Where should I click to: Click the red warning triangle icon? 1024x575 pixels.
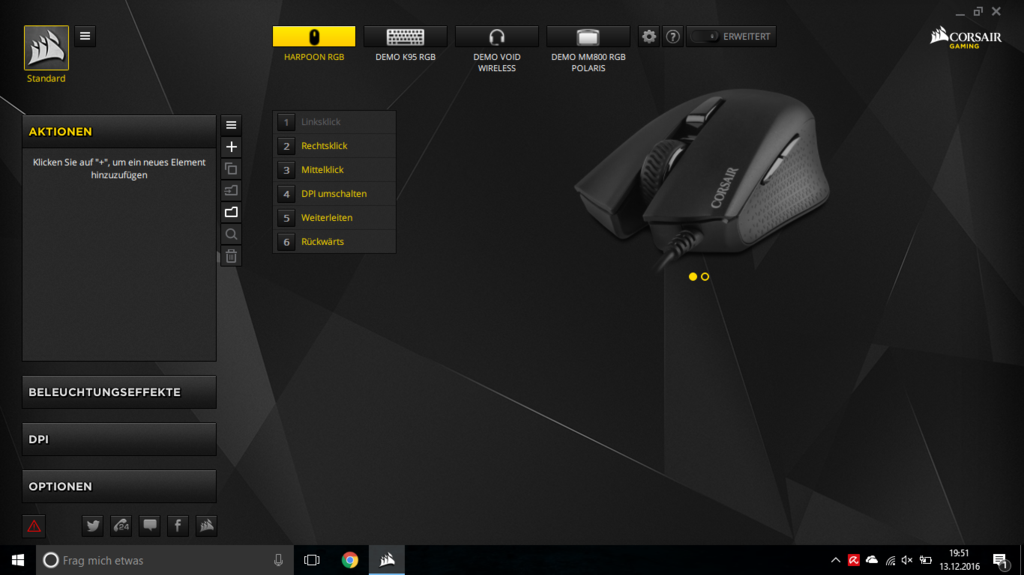point(34,525)
